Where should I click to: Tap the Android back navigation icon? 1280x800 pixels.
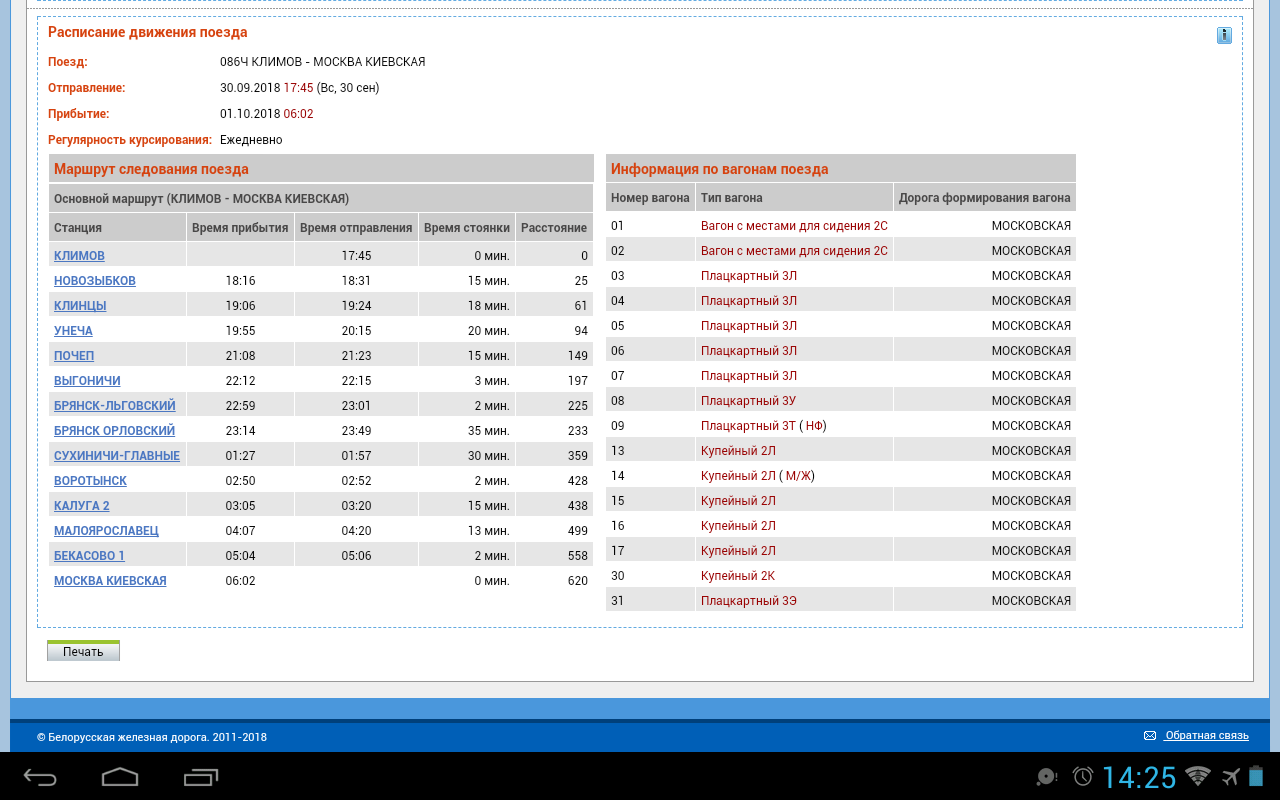point(41,777)
